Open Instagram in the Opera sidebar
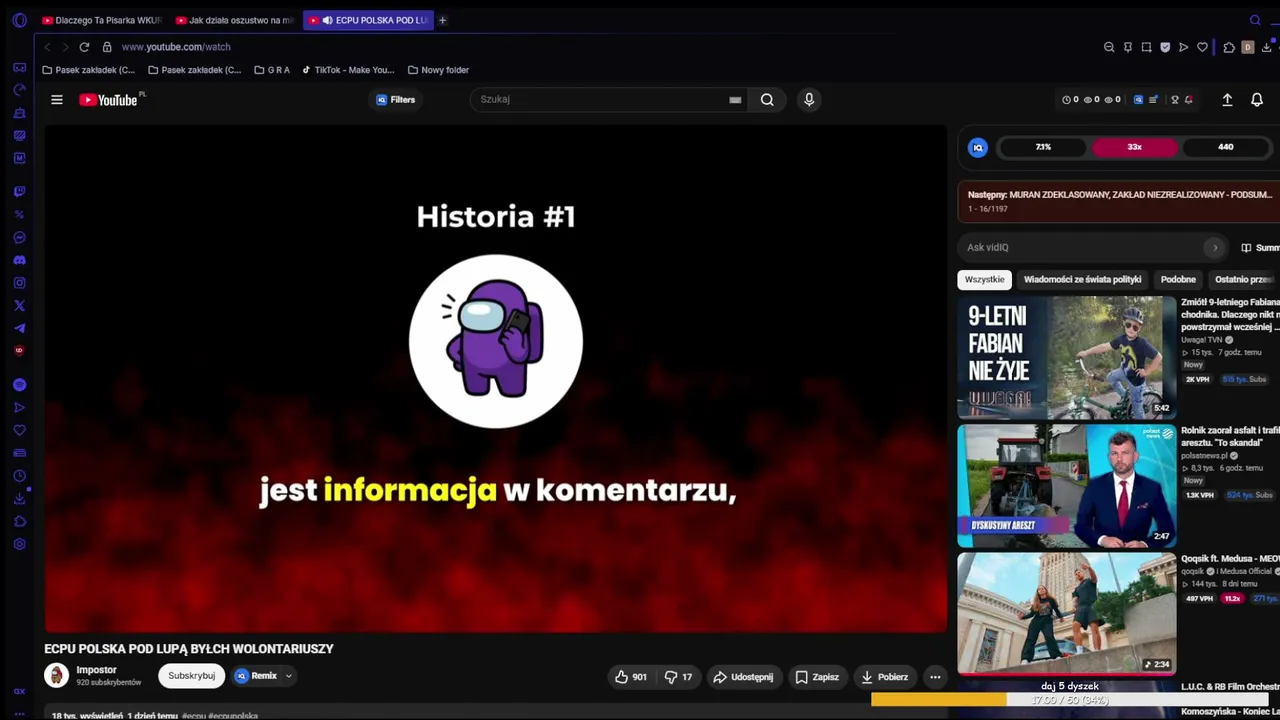Screen dimensions: 1280x720 click(x=19, y=283)
